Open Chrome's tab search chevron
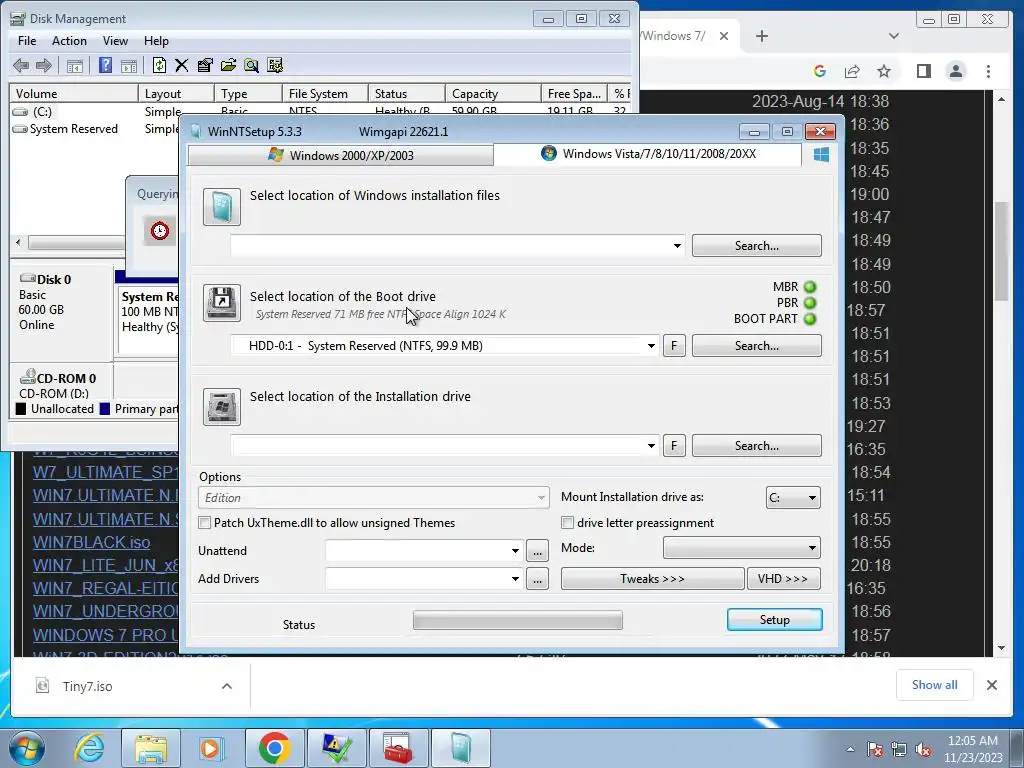Image resolution: width=1024 pixels, height=768 pixels. (x=894, y=36)
